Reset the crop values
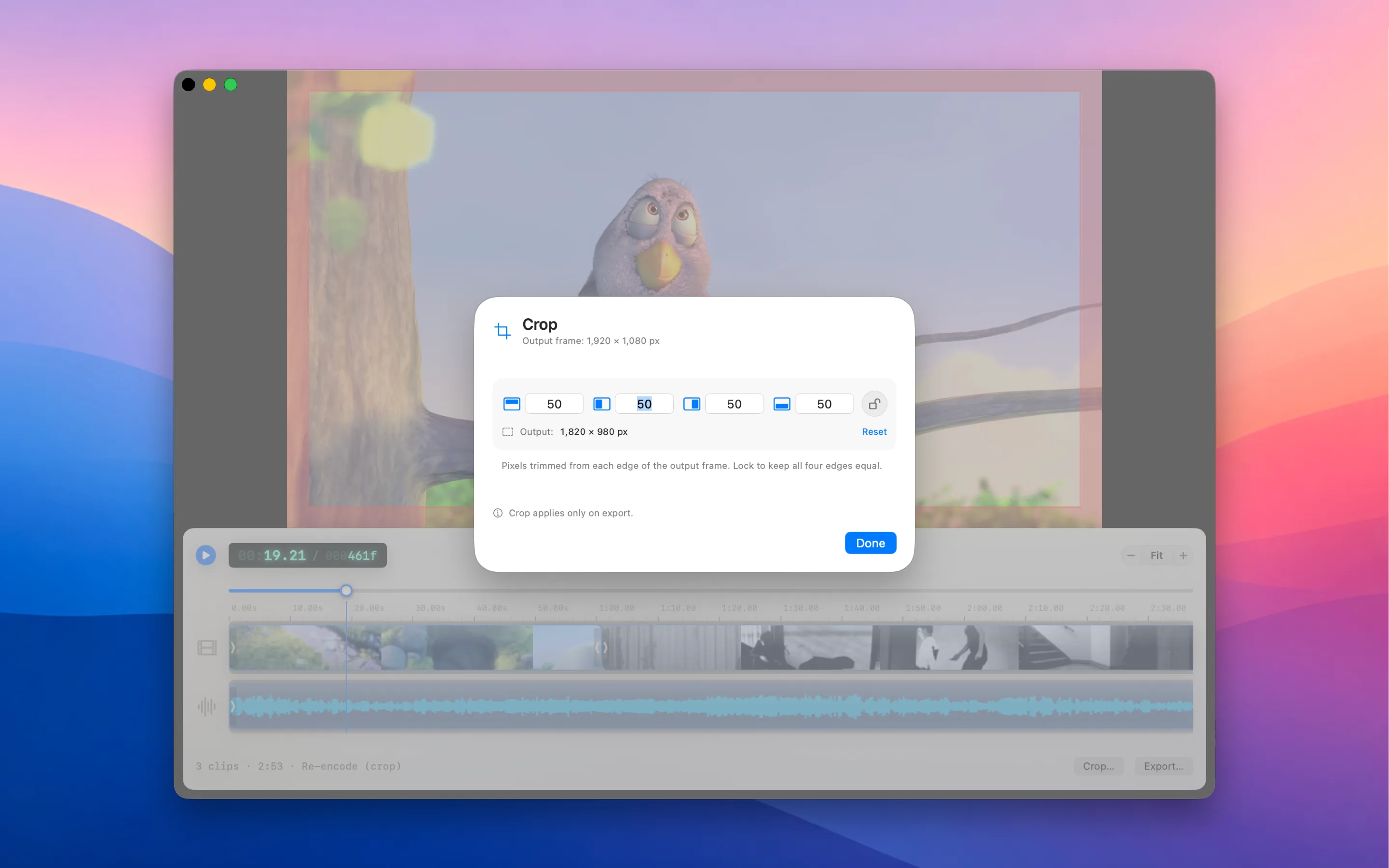Screen dimensions: 1389x868 874,432
